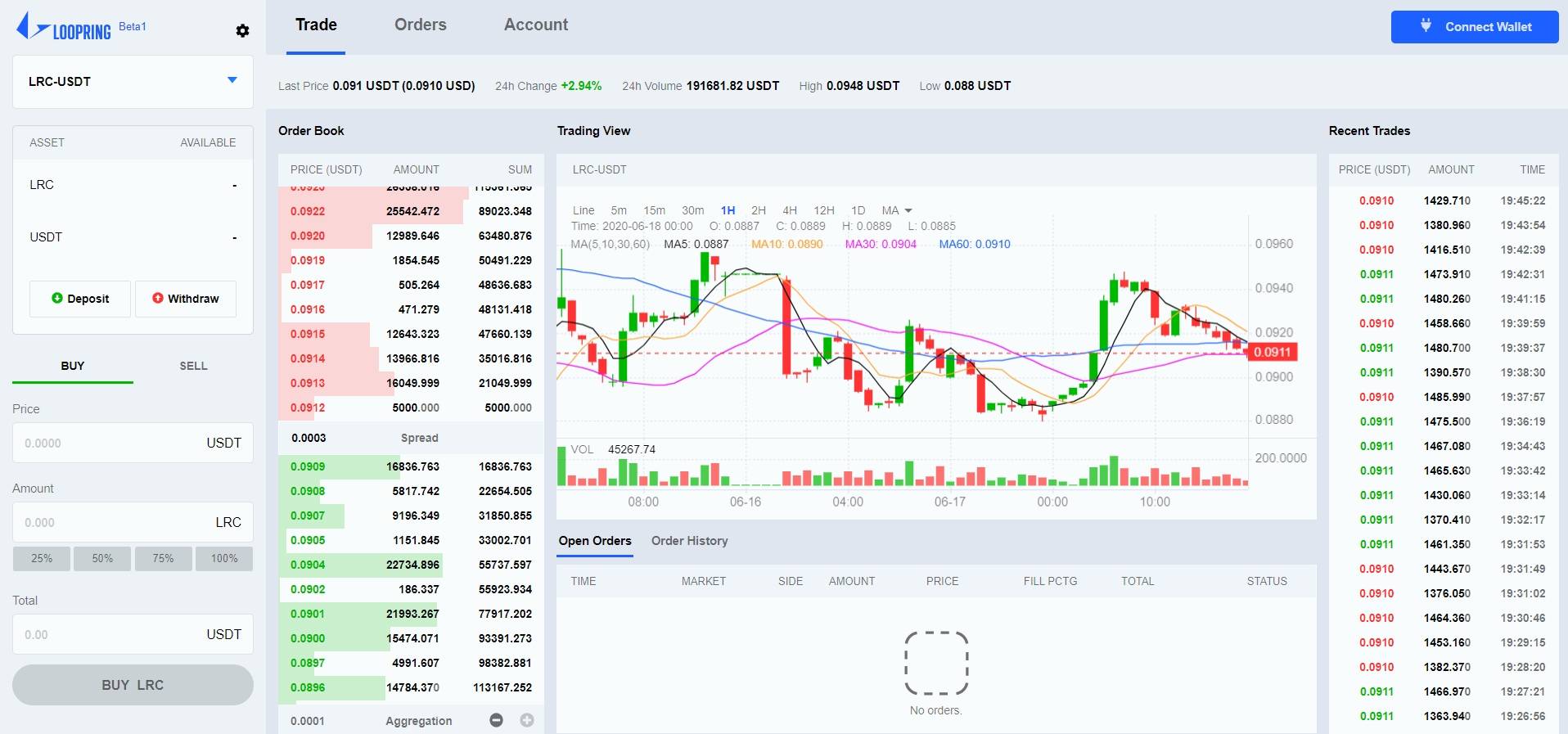Click bid price 0.0905 in order book
The image size is (1568, 734).
[308, 540]
